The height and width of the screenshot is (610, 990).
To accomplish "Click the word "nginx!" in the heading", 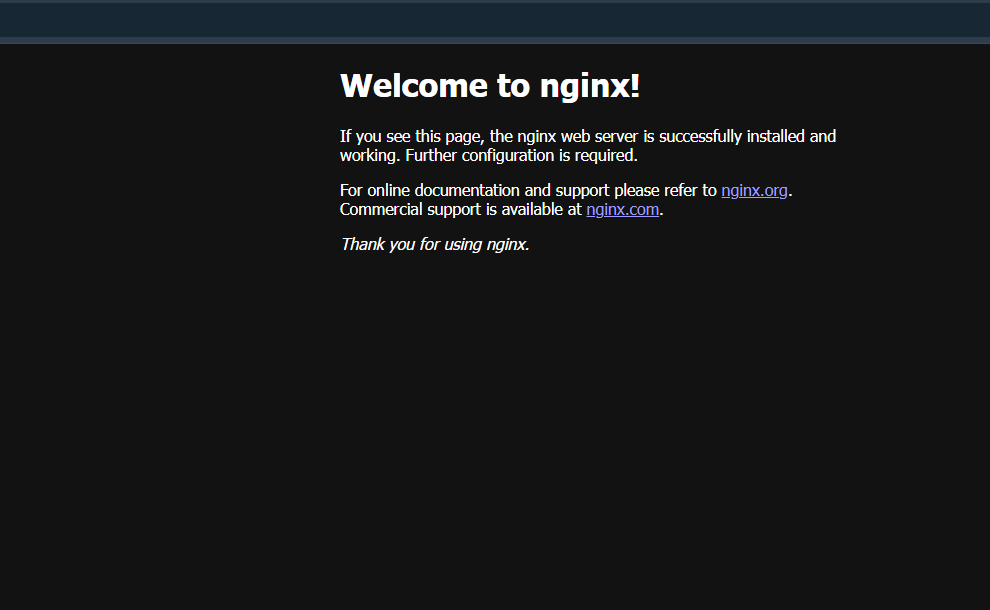I will coord(590,86).
